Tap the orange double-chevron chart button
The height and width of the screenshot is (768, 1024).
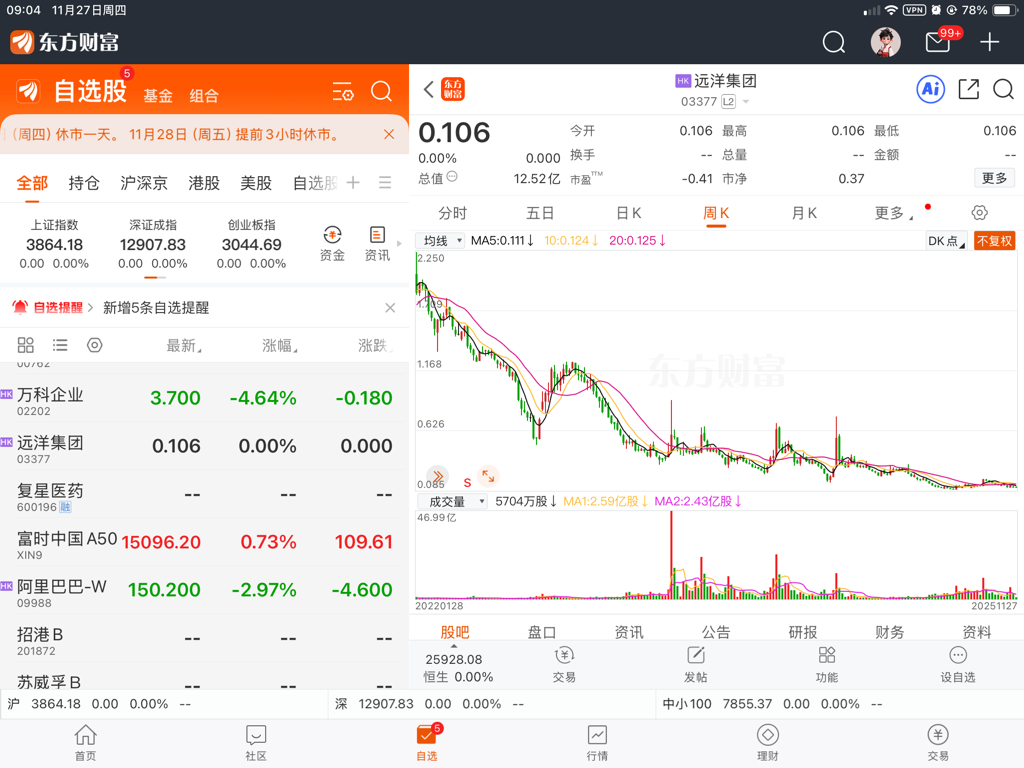[x=438, y=476]
